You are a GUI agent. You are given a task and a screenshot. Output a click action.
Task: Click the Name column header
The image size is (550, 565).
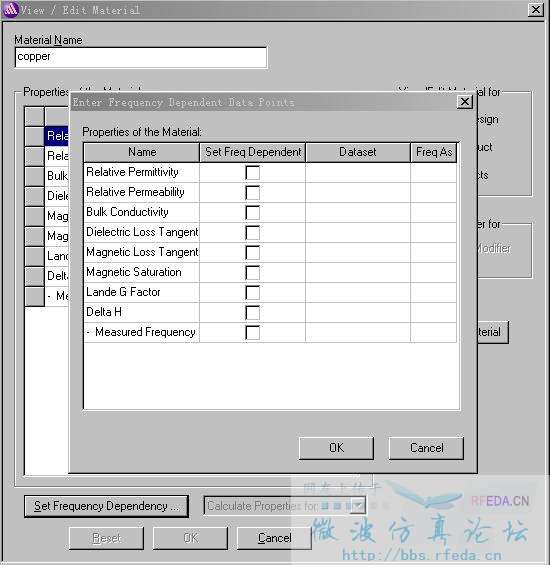coord(142,152)
